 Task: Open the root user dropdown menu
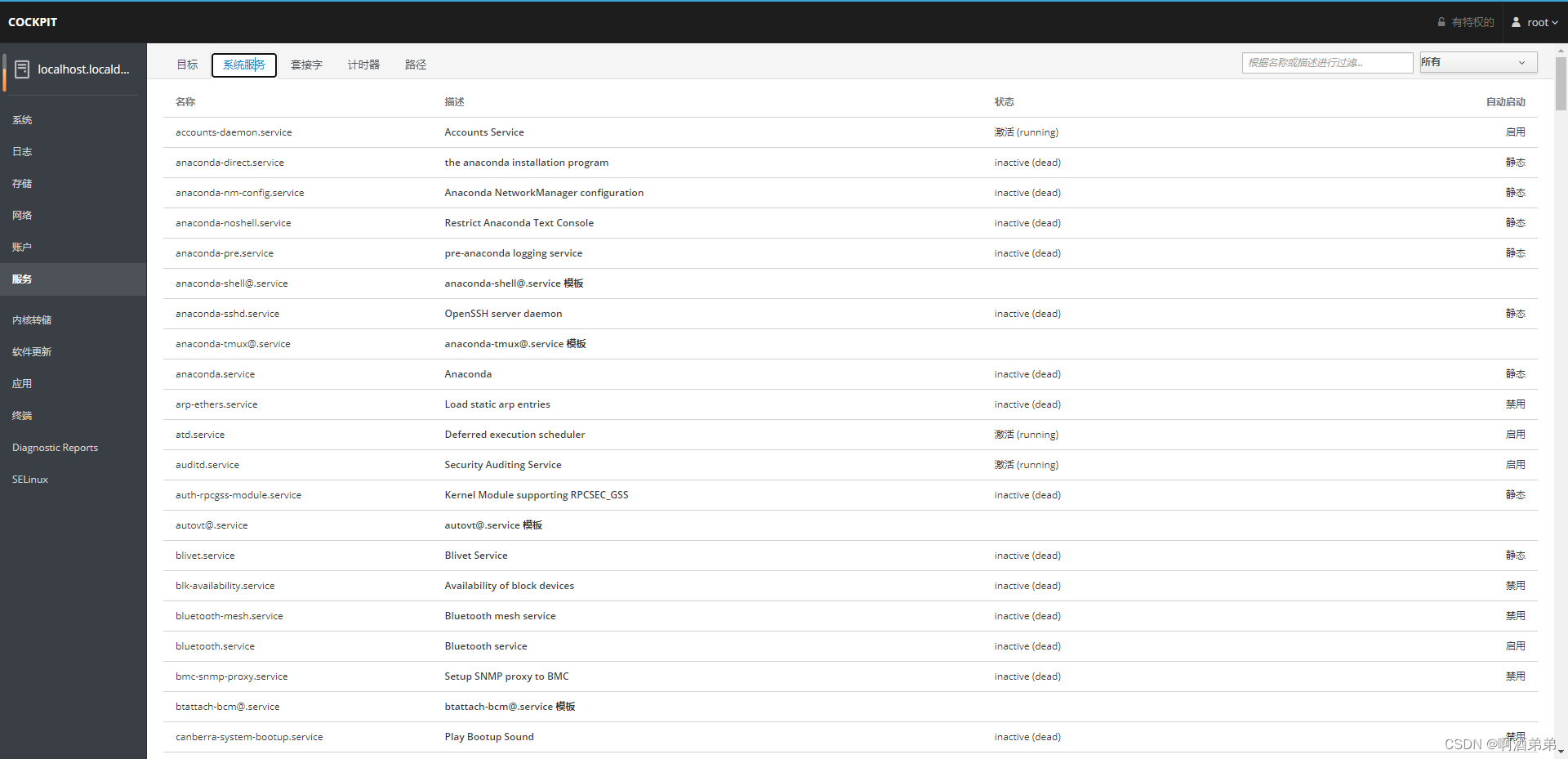click(x=1535, y=22)
